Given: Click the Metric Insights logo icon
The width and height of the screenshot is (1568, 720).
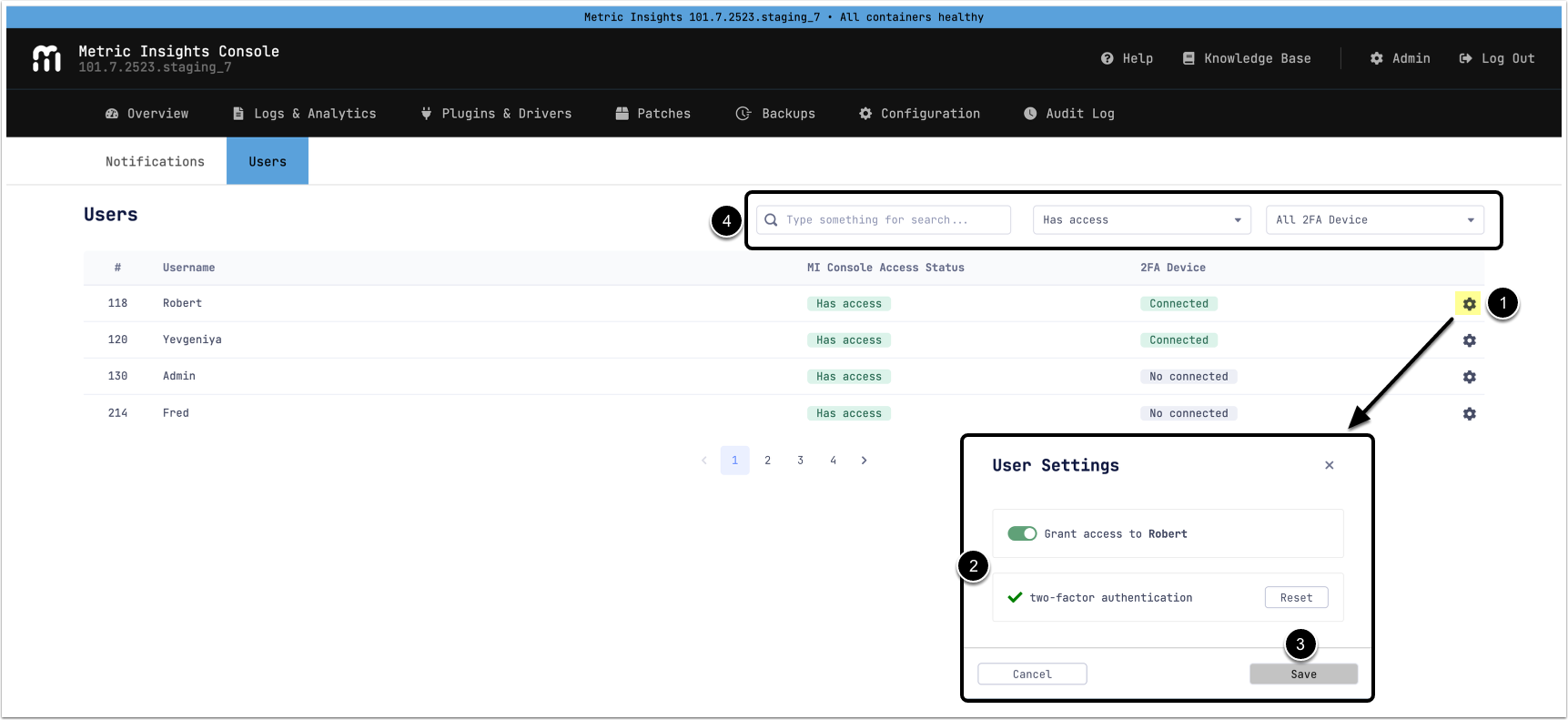Looking at the screenshot, I should point(46,58).
